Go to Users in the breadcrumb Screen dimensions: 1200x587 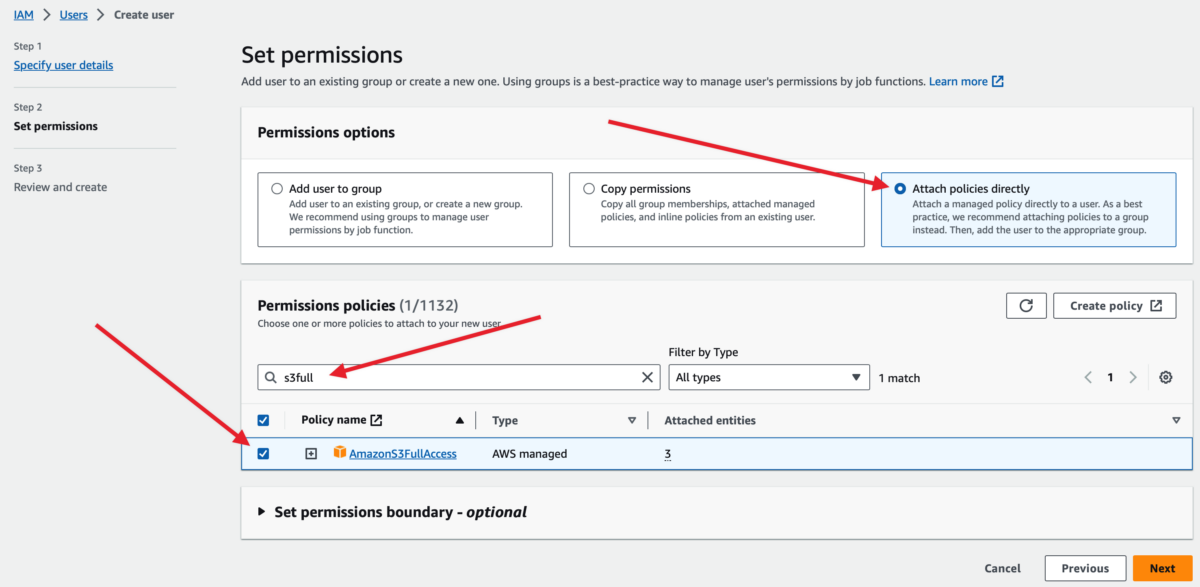tap(73, 15)
